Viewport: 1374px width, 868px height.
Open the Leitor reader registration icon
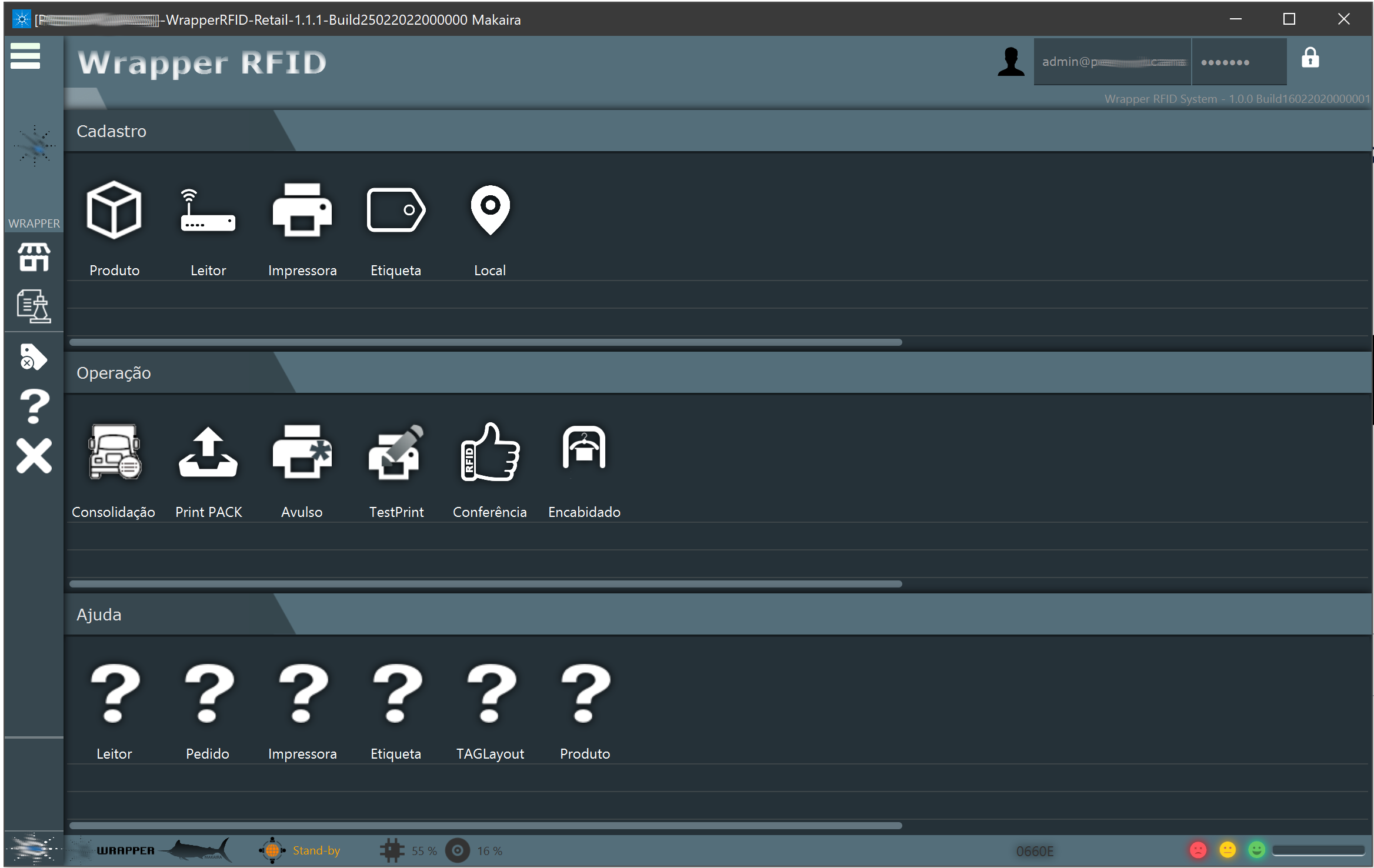point(208,210)
